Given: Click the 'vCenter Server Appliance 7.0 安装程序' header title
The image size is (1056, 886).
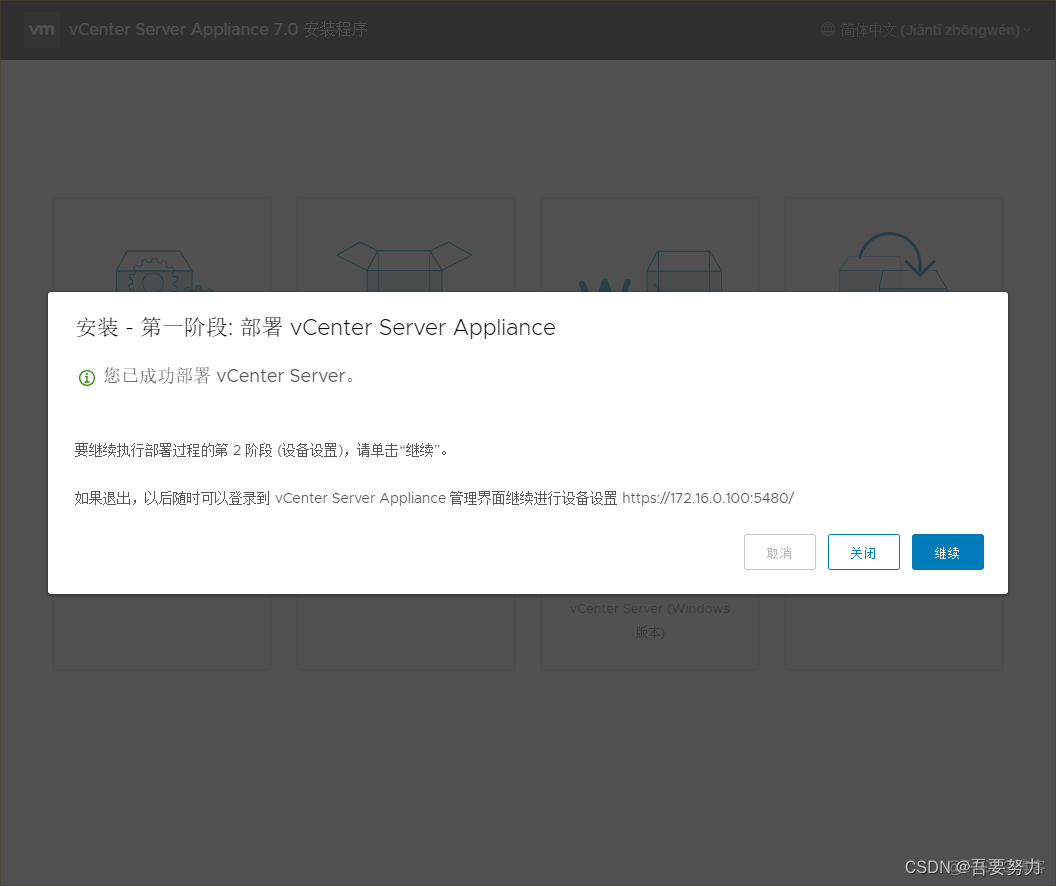Looking at the screenshot, I should click(x=218, y=30).
